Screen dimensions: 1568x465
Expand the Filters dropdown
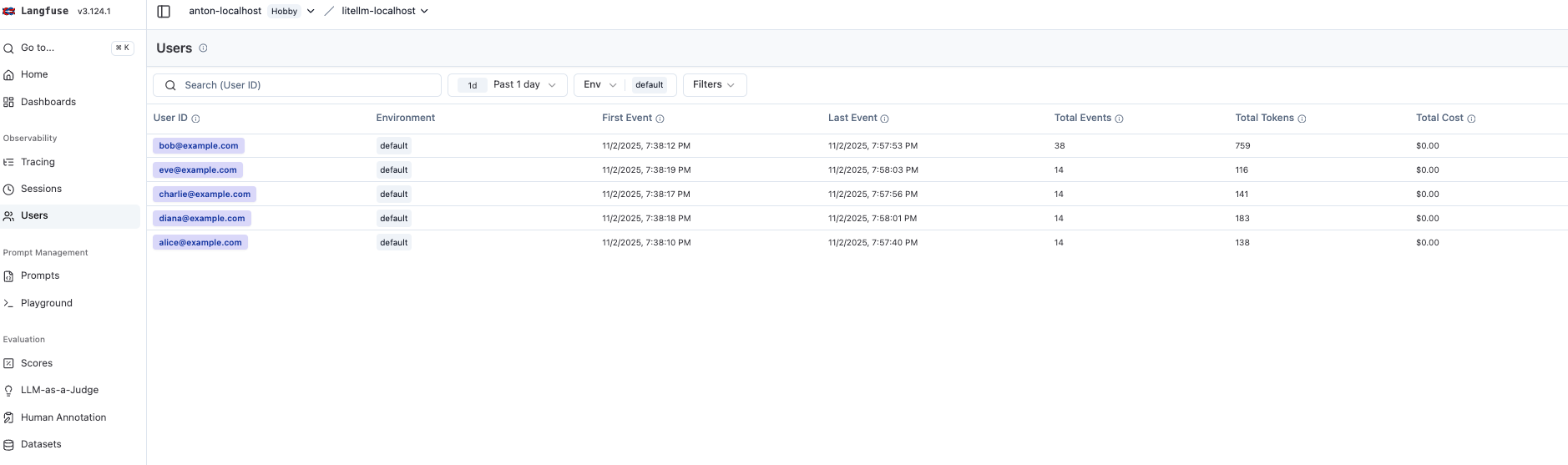pos(715,85)
